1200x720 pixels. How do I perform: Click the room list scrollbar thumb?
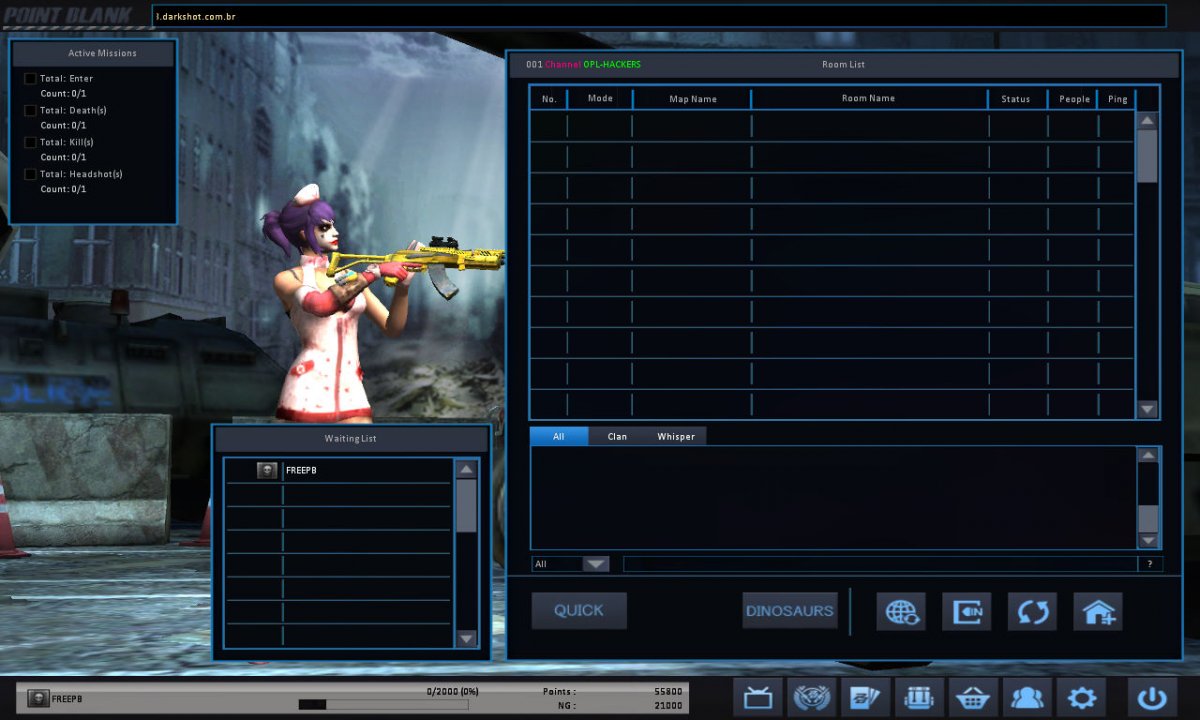(1147, 156)
